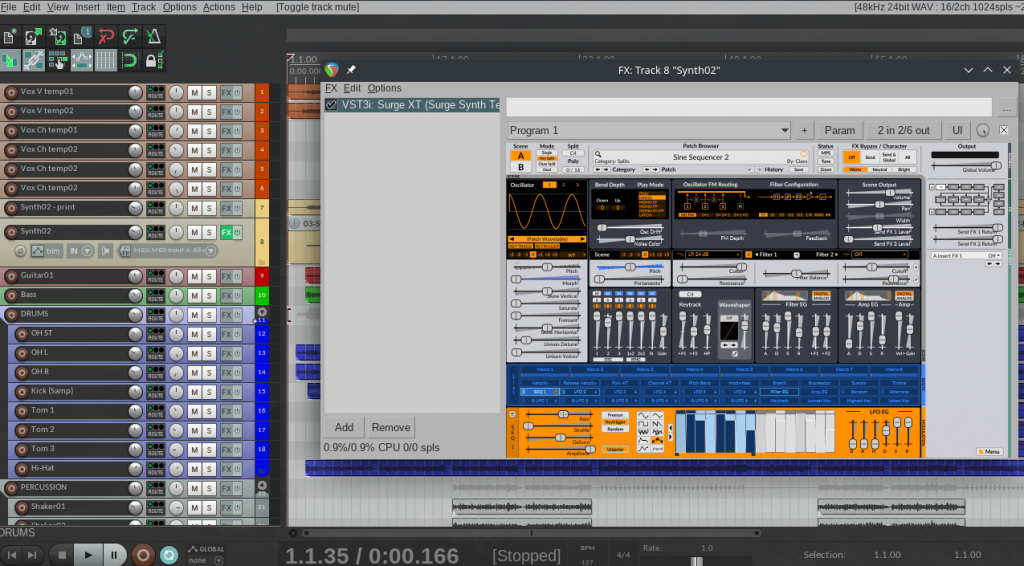Arm the DRUMS folder track for recording
Image resolution: width=1024 pixels, height=566 pixels.
(11, 315)
